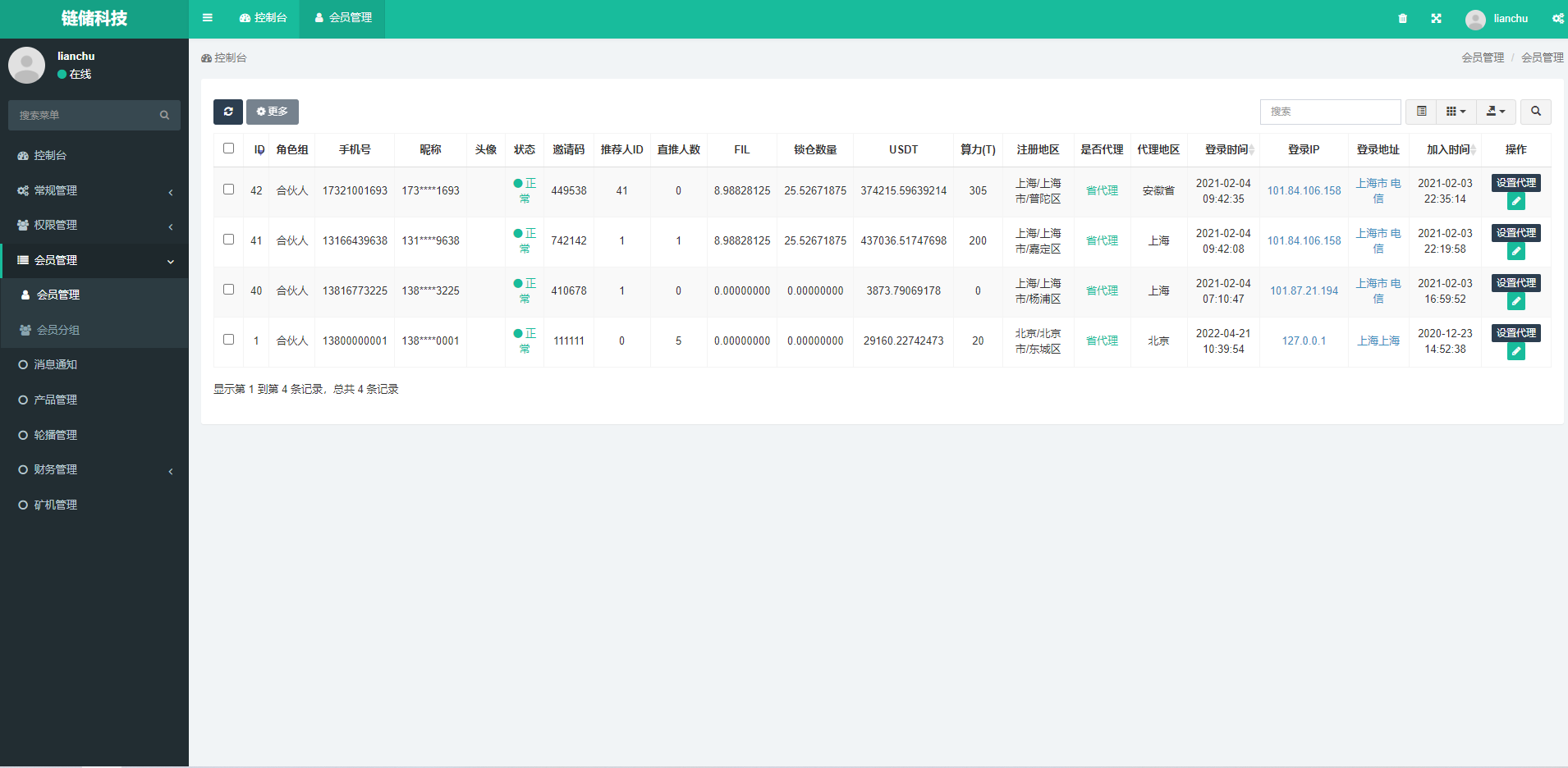
Task: Click the edit pencil icon on member ID 42
Action: [1515, 201]
